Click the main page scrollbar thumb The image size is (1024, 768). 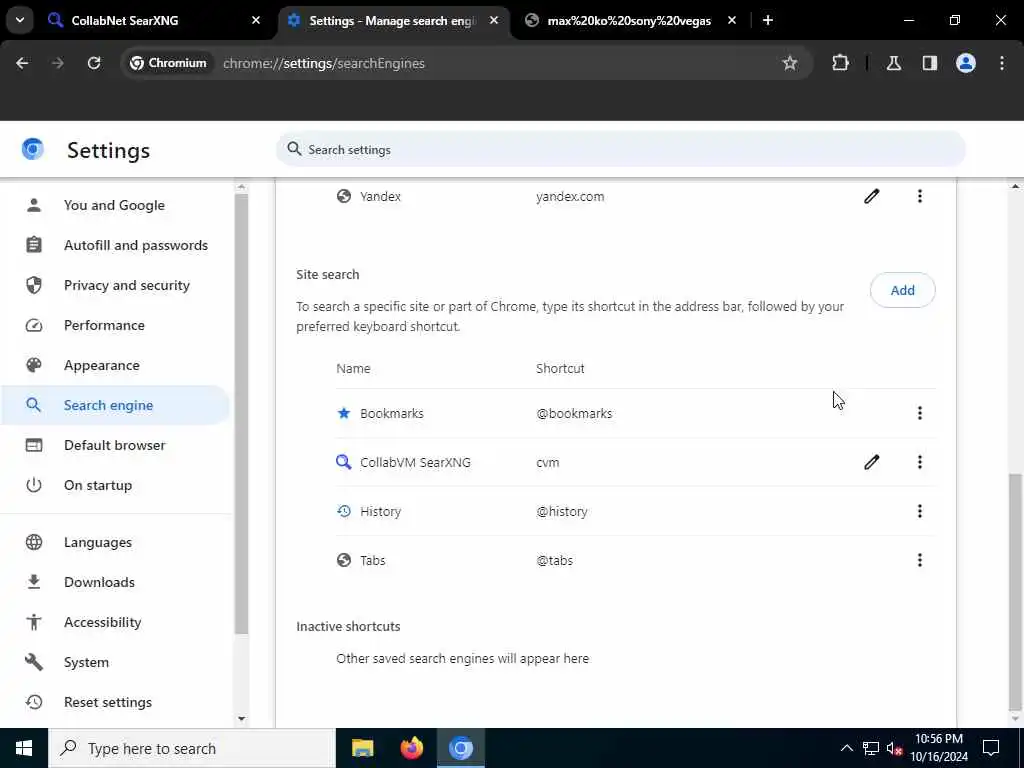(x=1015, y=592)
